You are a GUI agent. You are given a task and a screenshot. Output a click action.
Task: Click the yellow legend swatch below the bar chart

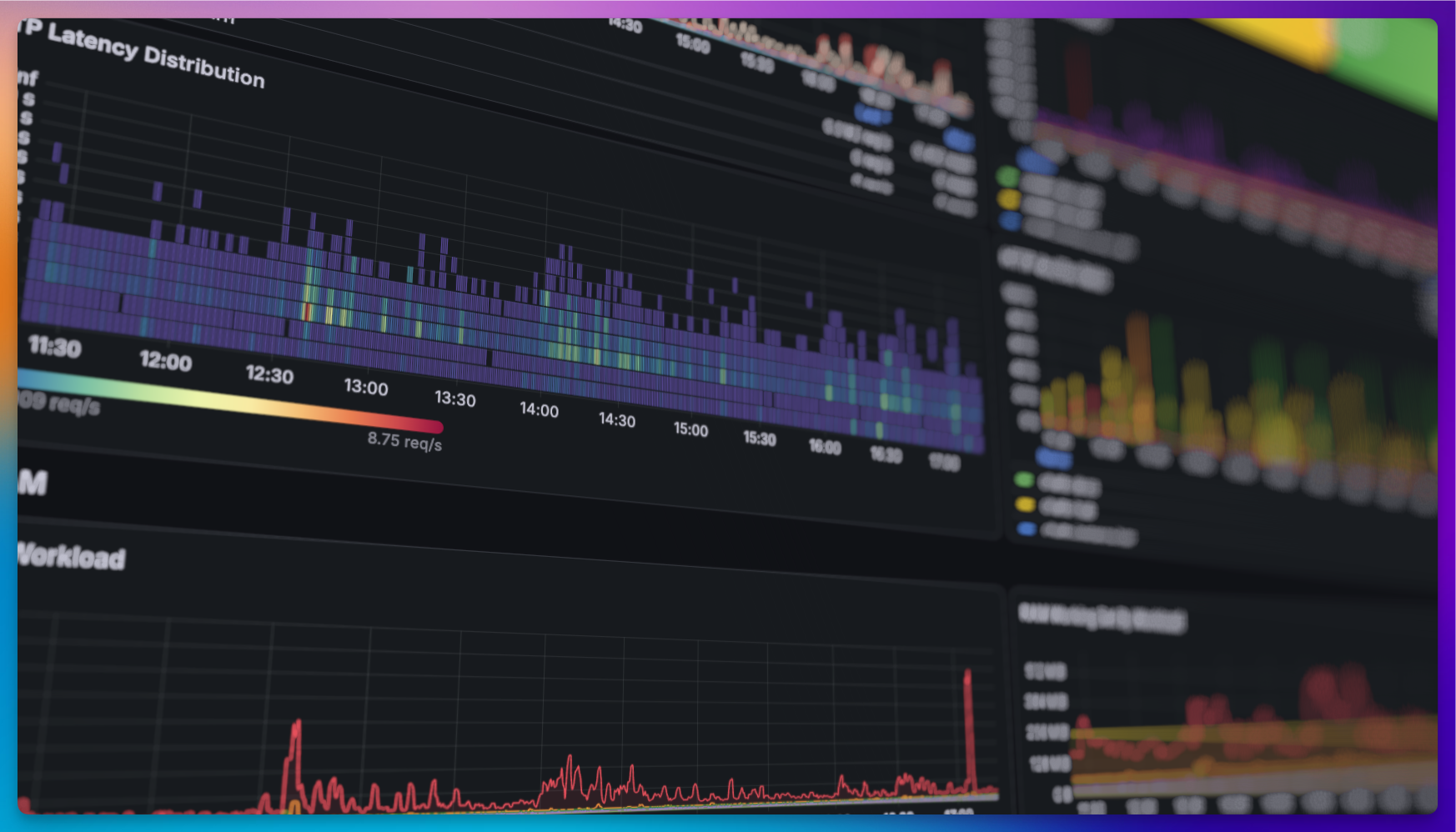pos(1025,504)
